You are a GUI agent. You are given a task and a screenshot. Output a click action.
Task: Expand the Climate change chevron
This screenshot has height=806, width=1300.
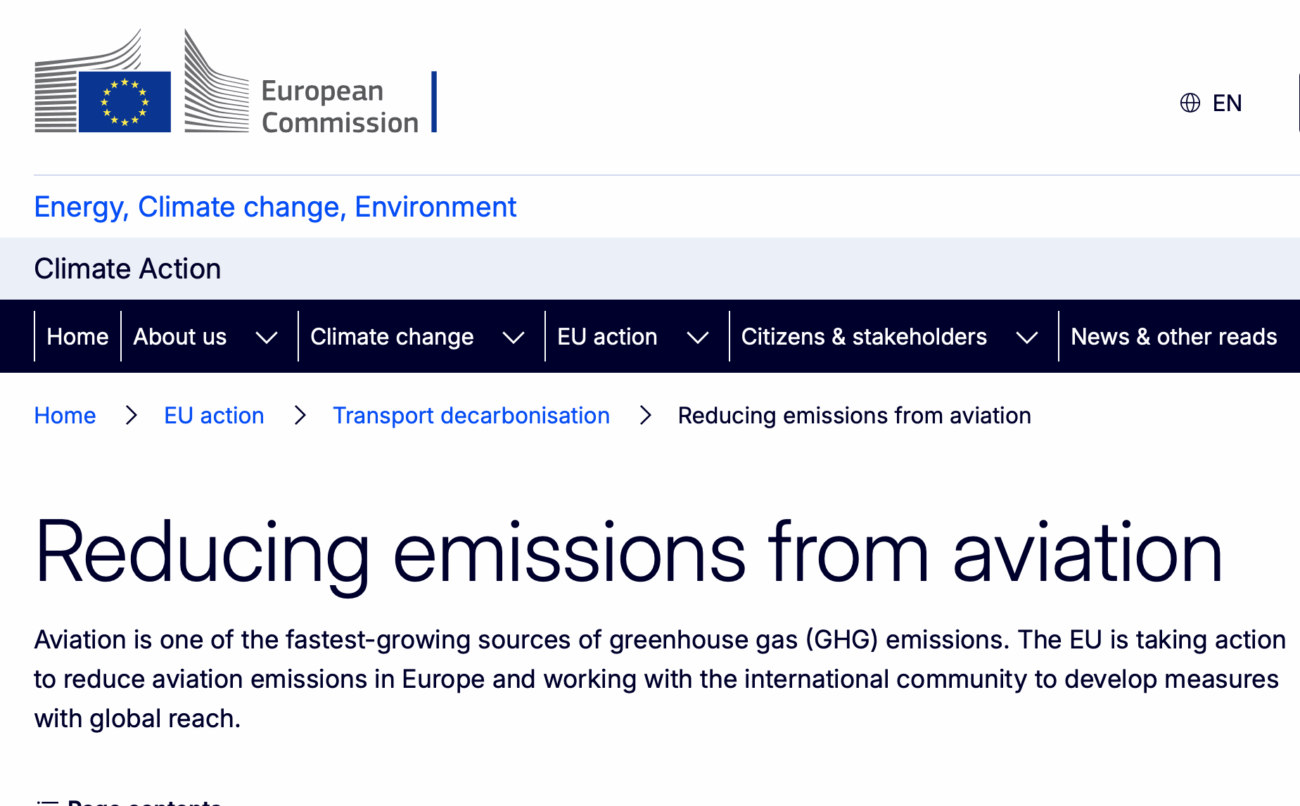pyautogui.click(x=513, y=338)
